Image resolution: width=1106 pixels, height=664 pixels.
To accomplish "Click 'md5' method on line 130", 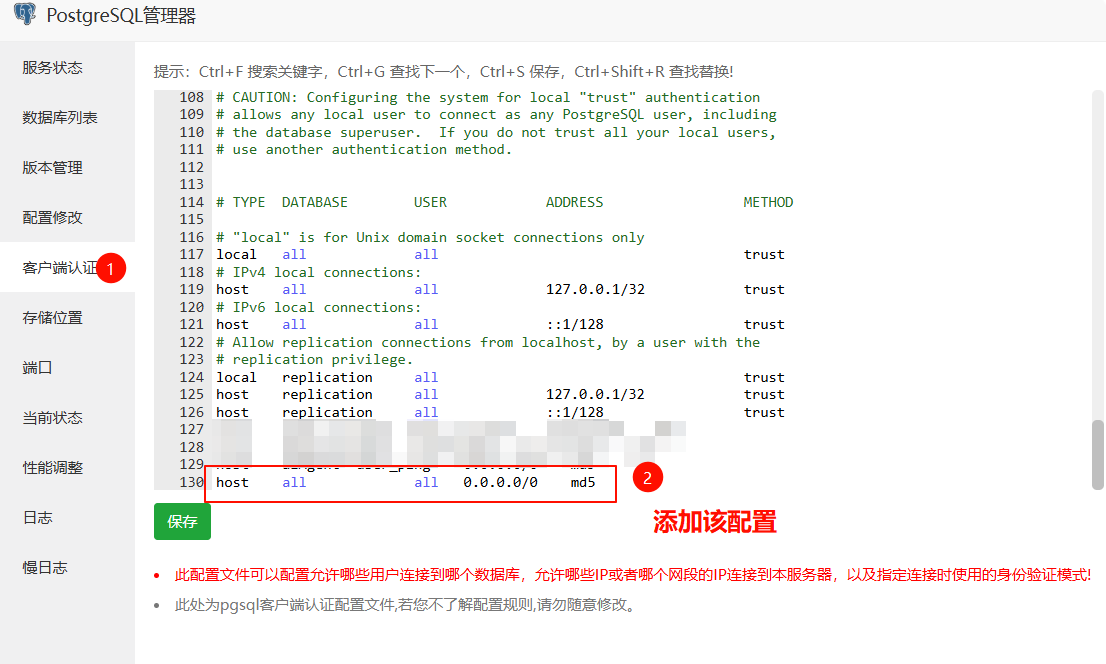I will click(583, 483).
